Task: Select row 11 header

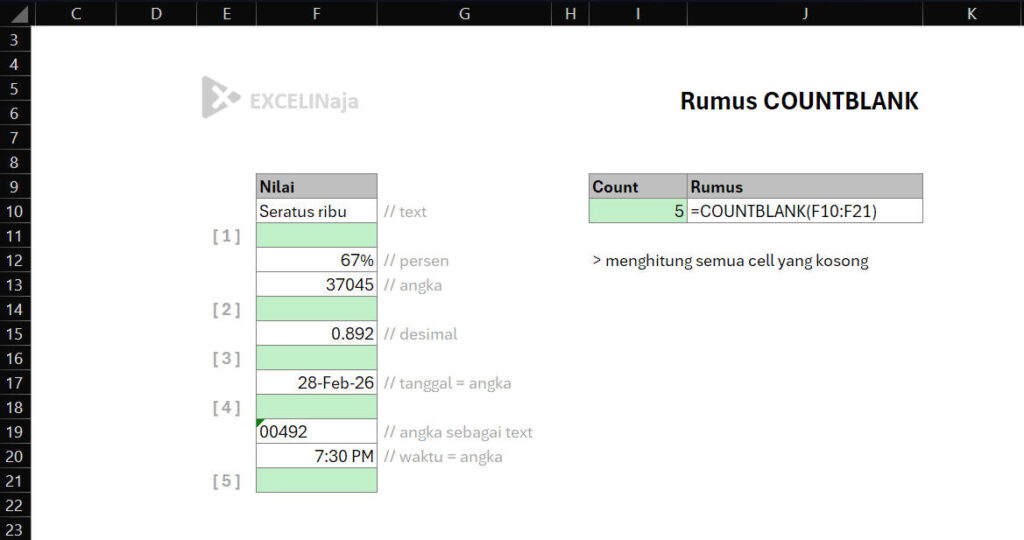Action: [15, 236]
